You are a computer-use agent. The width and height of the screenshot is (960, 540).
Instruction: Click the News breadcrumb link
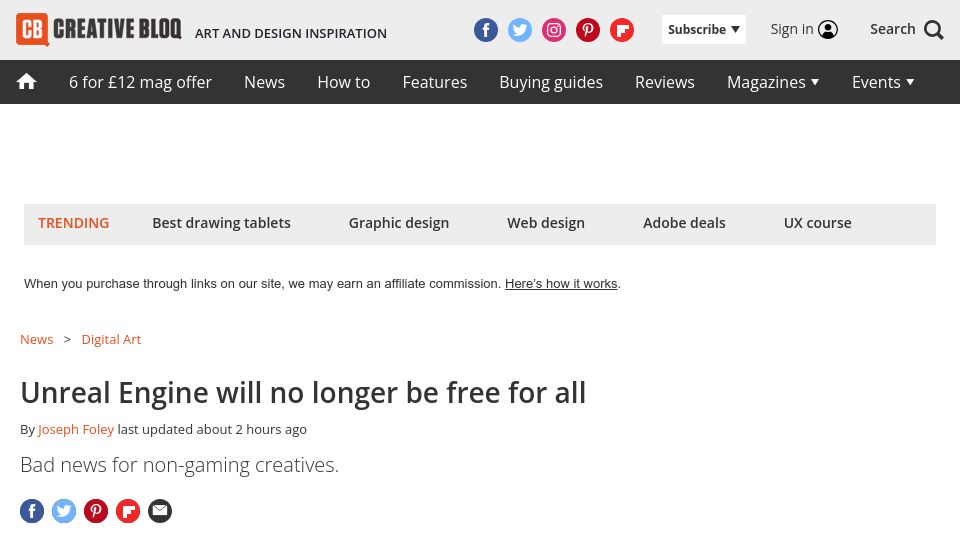(37, 339)
